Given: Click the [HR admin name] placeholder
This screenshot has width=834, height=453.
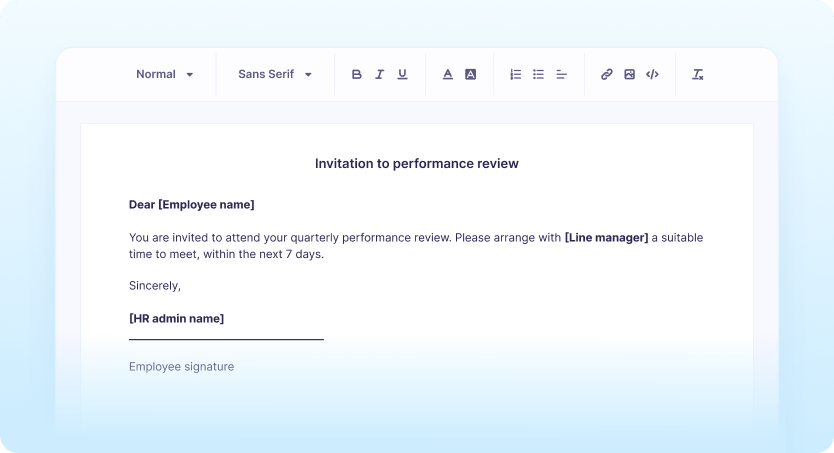Looking at the screenshot, I should tap(176, 319).
